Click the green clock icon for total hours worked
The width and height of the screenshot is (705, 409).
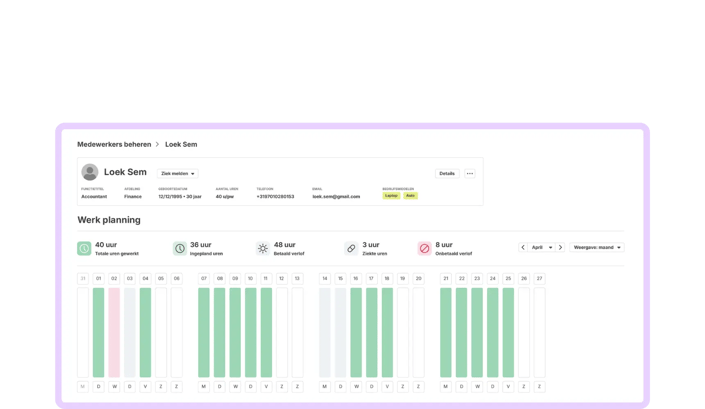point(84,248)
